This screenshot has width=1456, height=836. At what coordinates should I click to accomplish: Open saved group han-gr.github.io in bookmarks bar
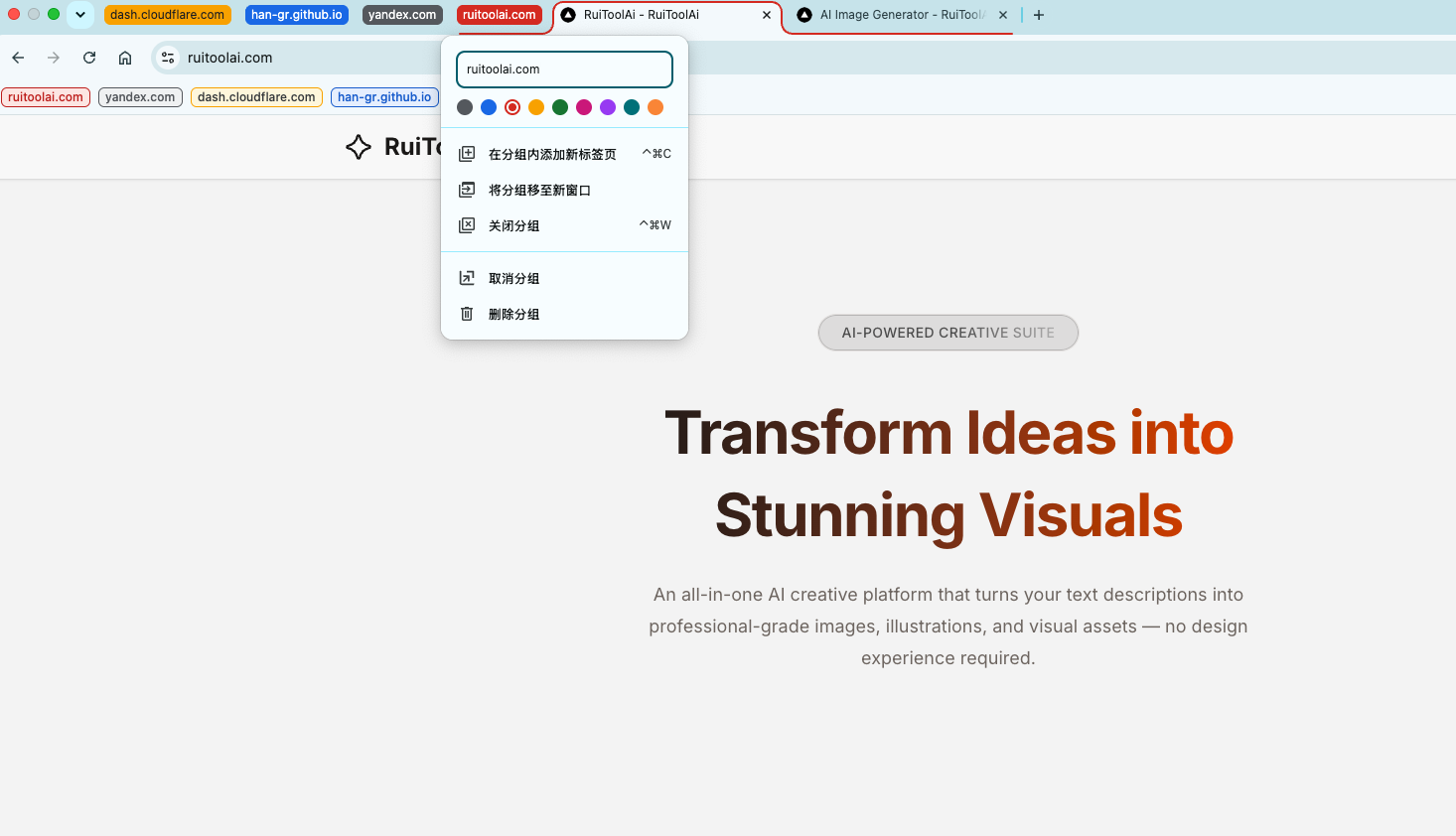point(384,97)
